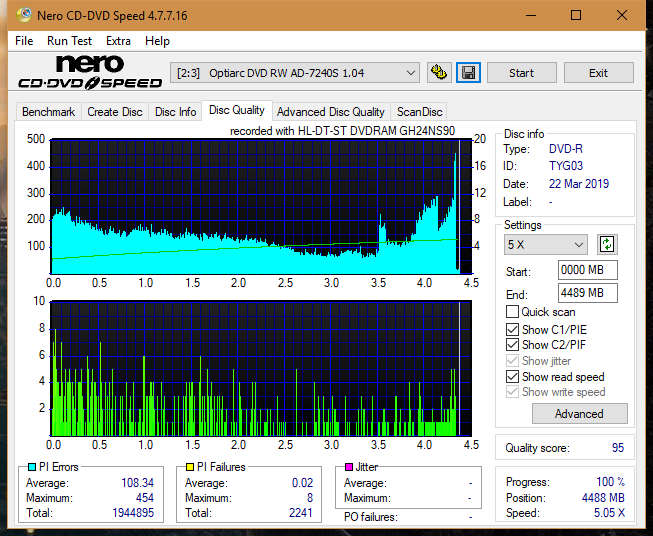Click PI Errors total 1944895
This screenshot has width=653, height=536.
point(133,513)
